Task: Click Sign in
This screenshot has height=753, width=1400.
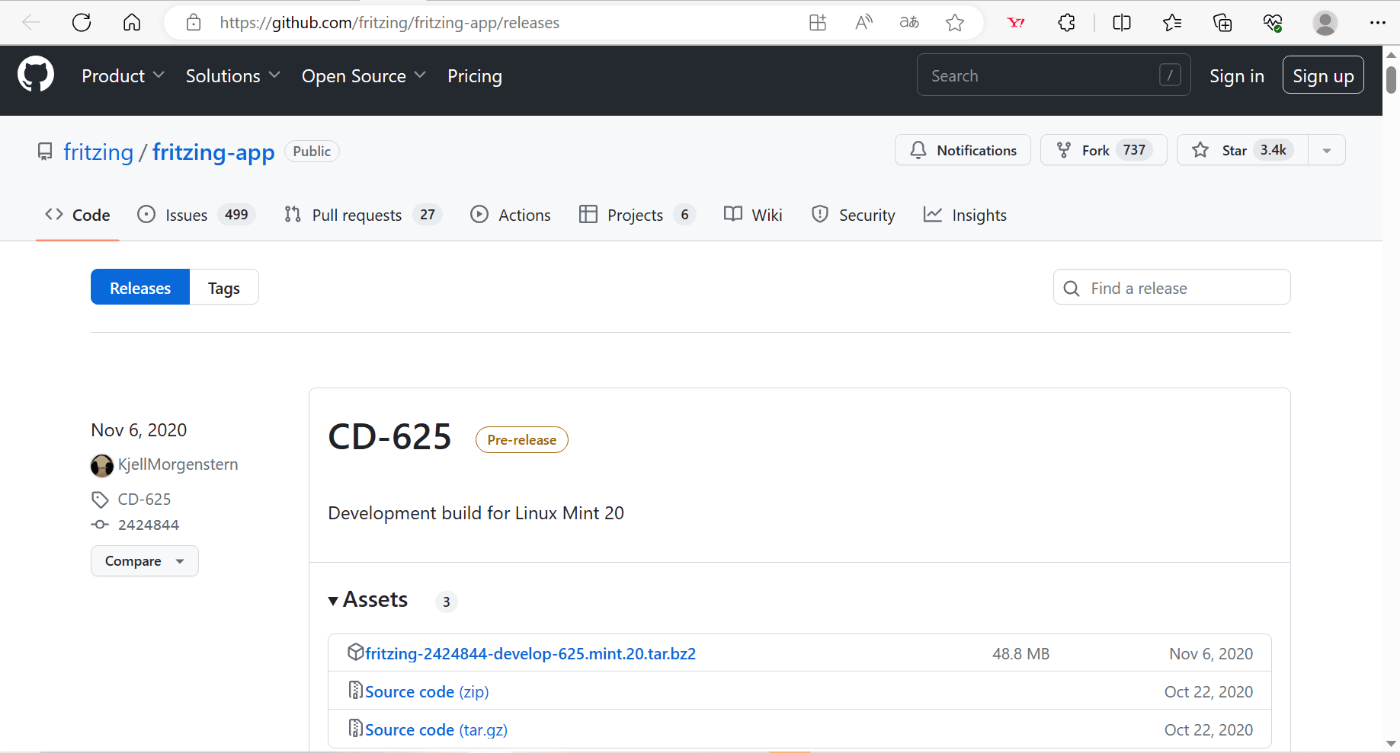Action: (x=1237, y=76)
